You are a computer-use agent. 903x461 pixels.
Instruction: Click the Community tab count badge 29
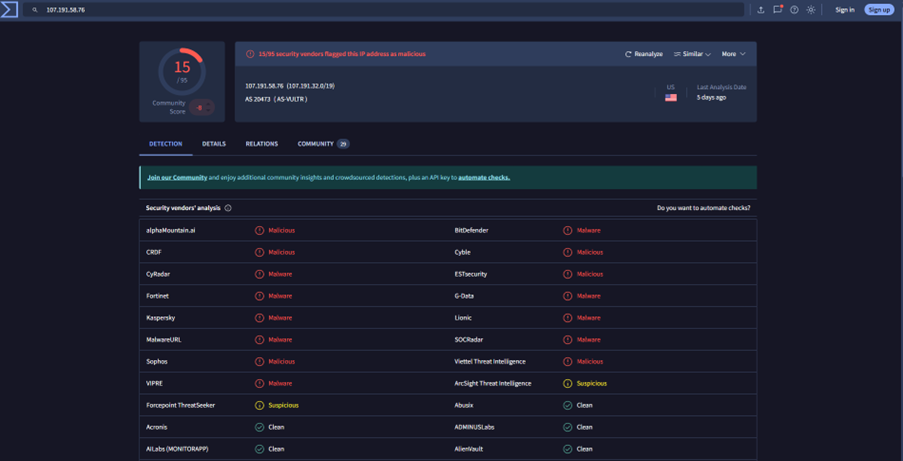[343, 144]
